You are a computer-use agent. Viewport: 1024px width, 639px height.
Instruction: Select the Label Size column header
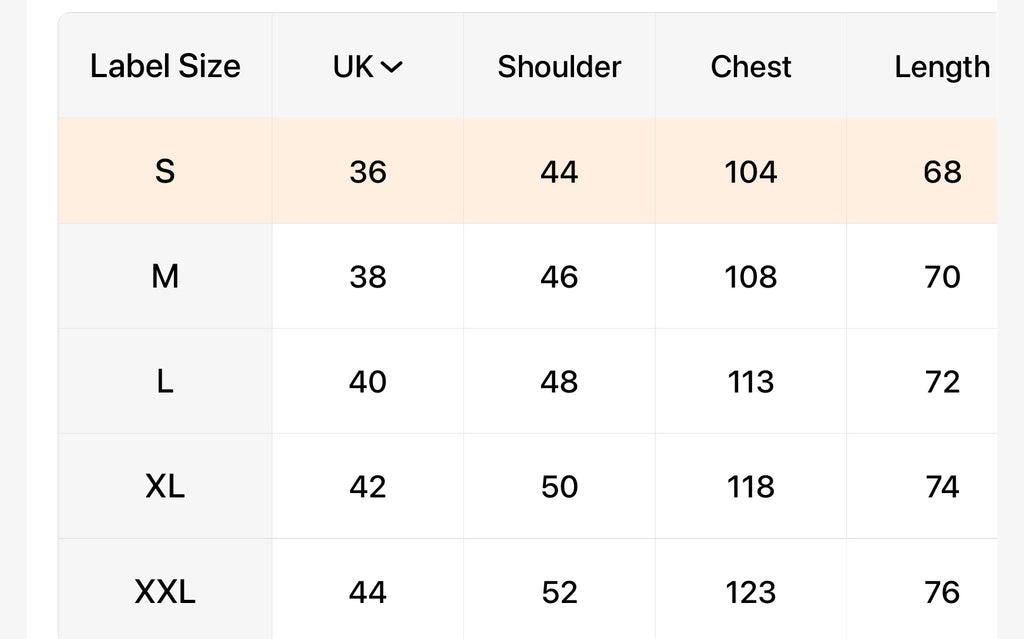point(165,66)
